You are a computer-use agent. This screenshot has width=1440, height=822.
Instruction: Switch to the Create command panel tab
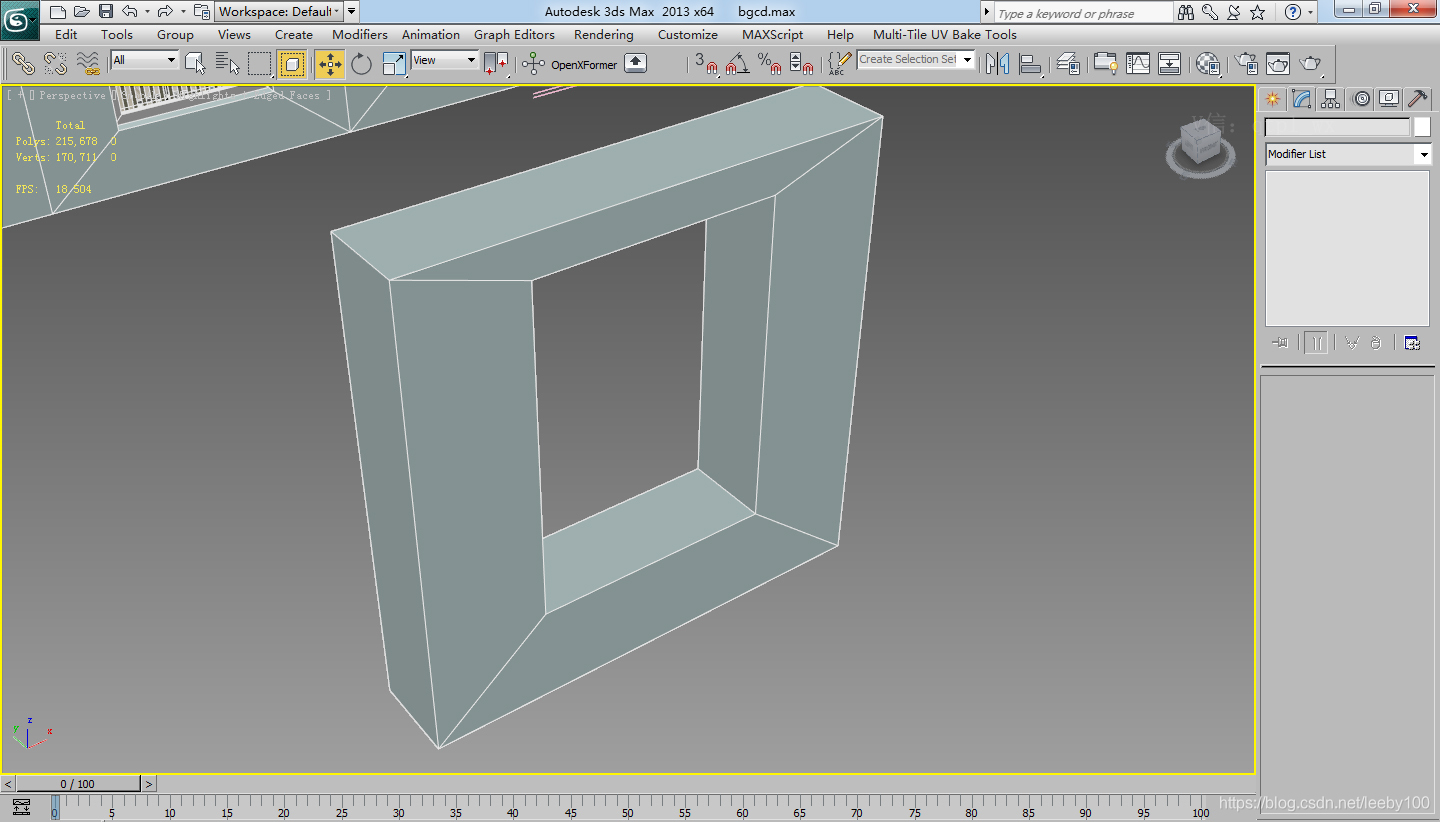pyautogui.click(x=1272, y=98)
